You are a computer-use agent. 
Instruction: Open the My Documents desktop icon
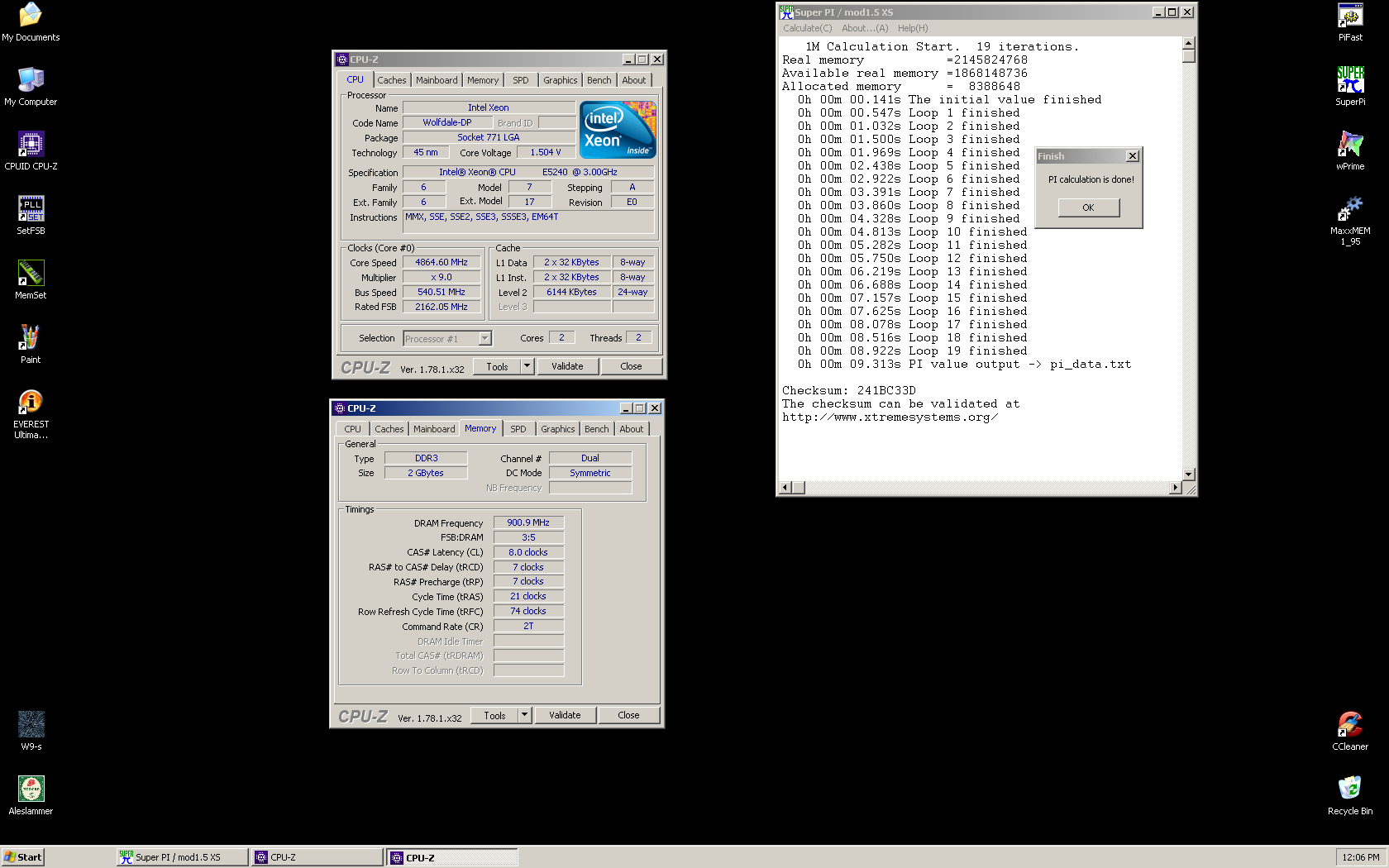coord(31,21)
